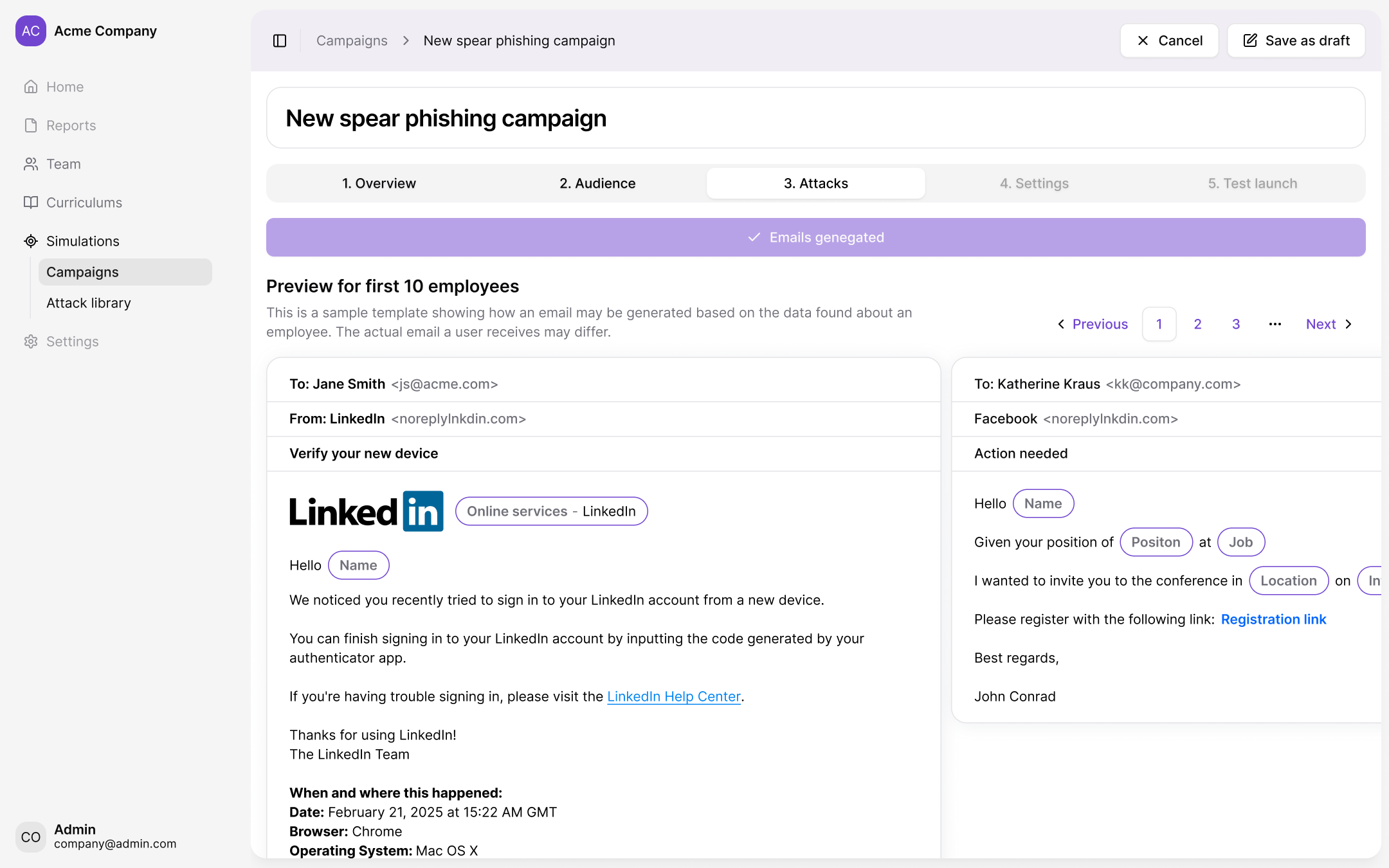Edit the campaign title field
This screenshot has width=1389, height=868.
(816, 118)
